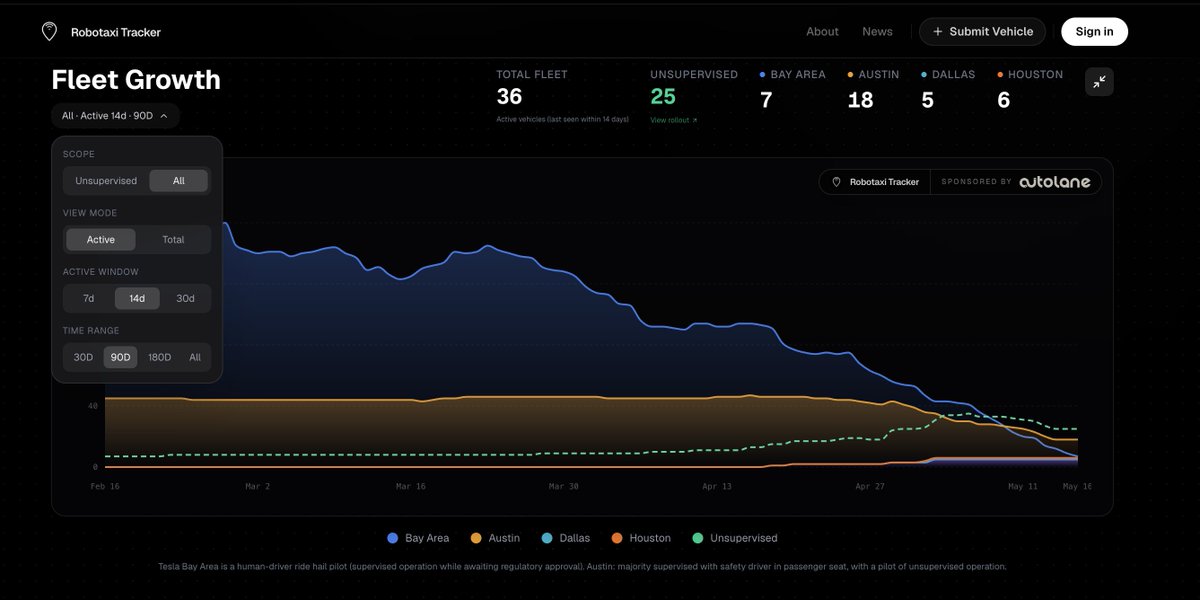Switch view mode to Active
The height and width of the screenshot is (600, 1200).
point(101,240)
